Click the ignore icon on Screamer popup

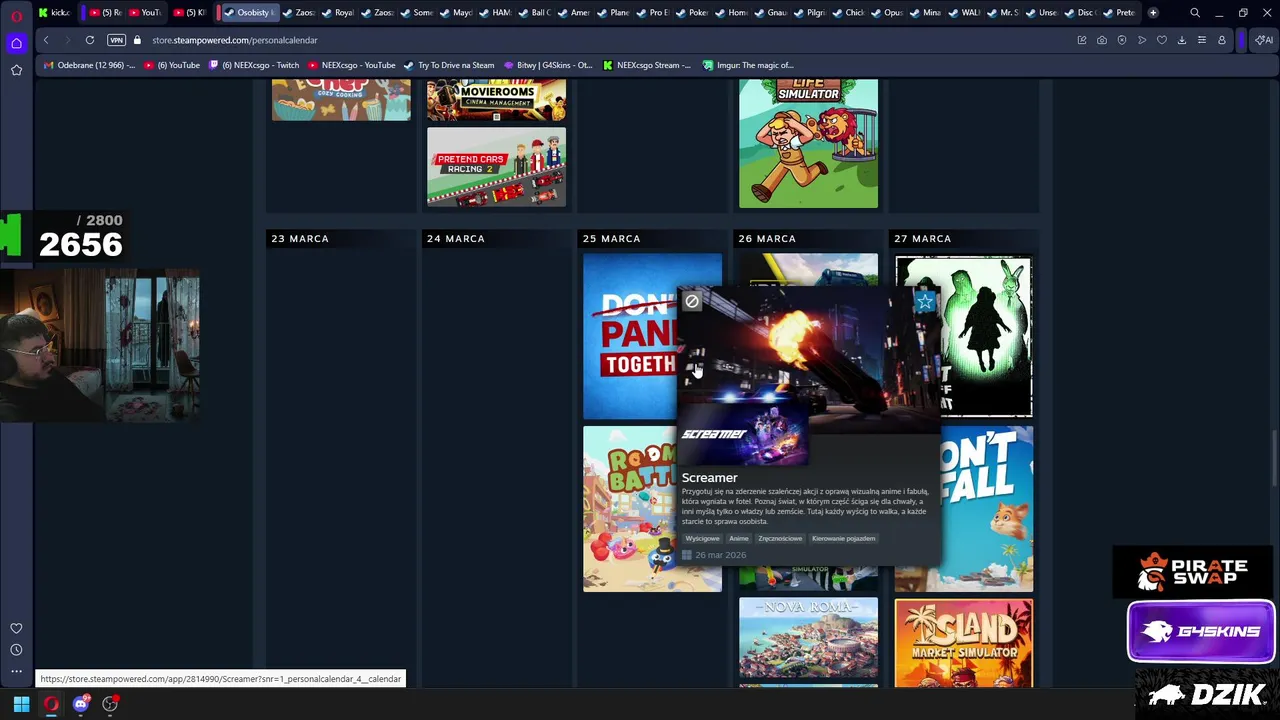(x=692, y=301)
